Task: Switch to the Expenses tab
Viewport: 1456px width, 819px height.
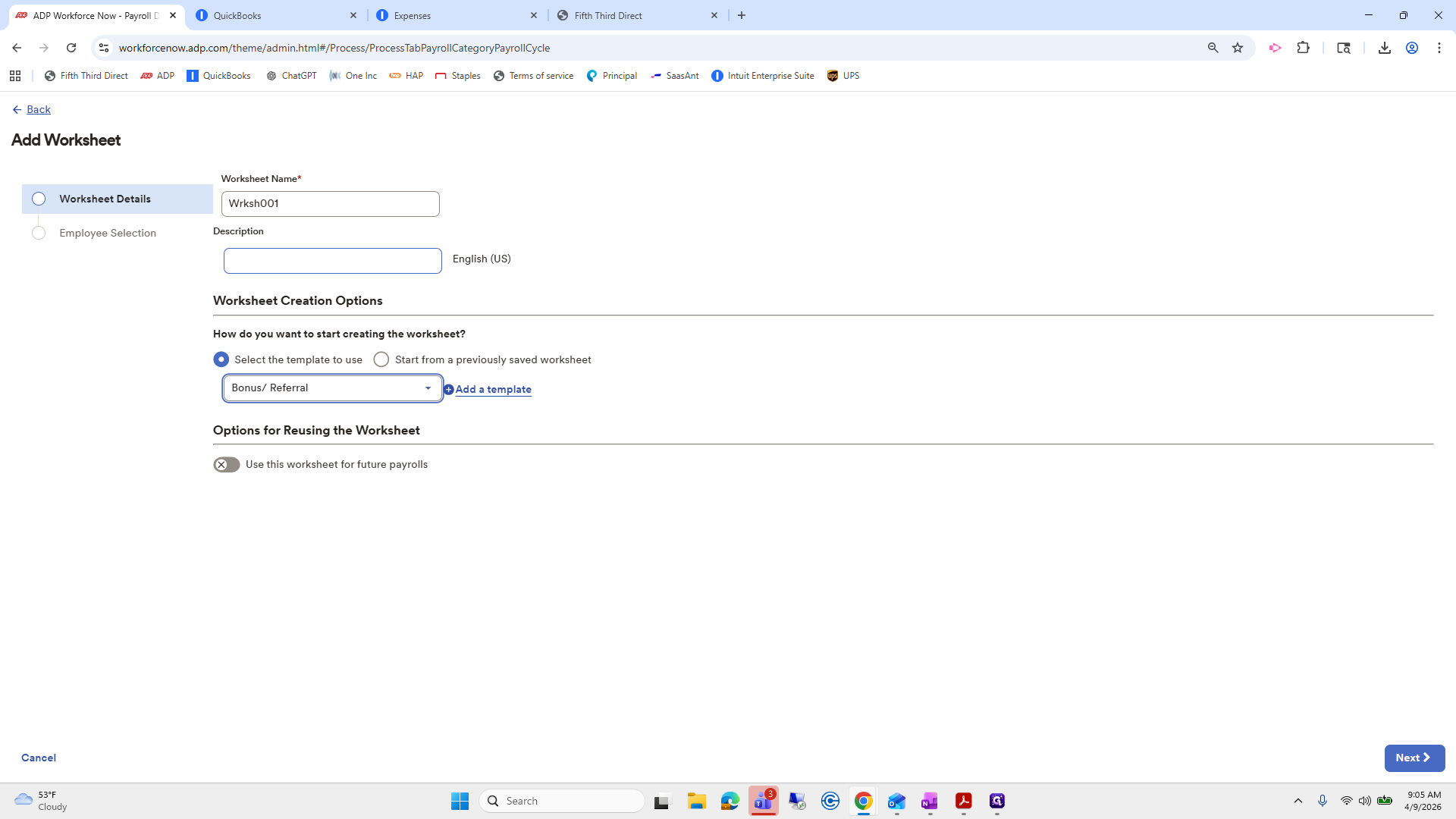Action: coord(447,15)
